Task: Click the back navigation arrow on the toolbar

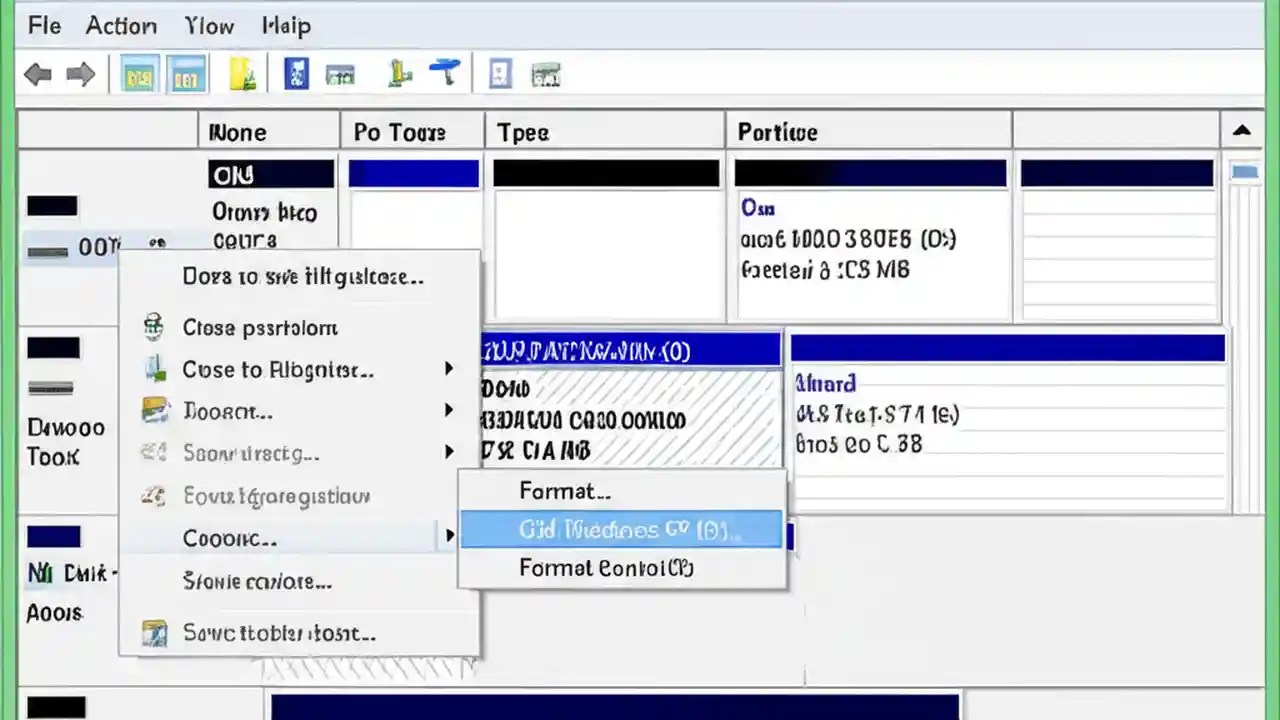Action: pos(38,73)
